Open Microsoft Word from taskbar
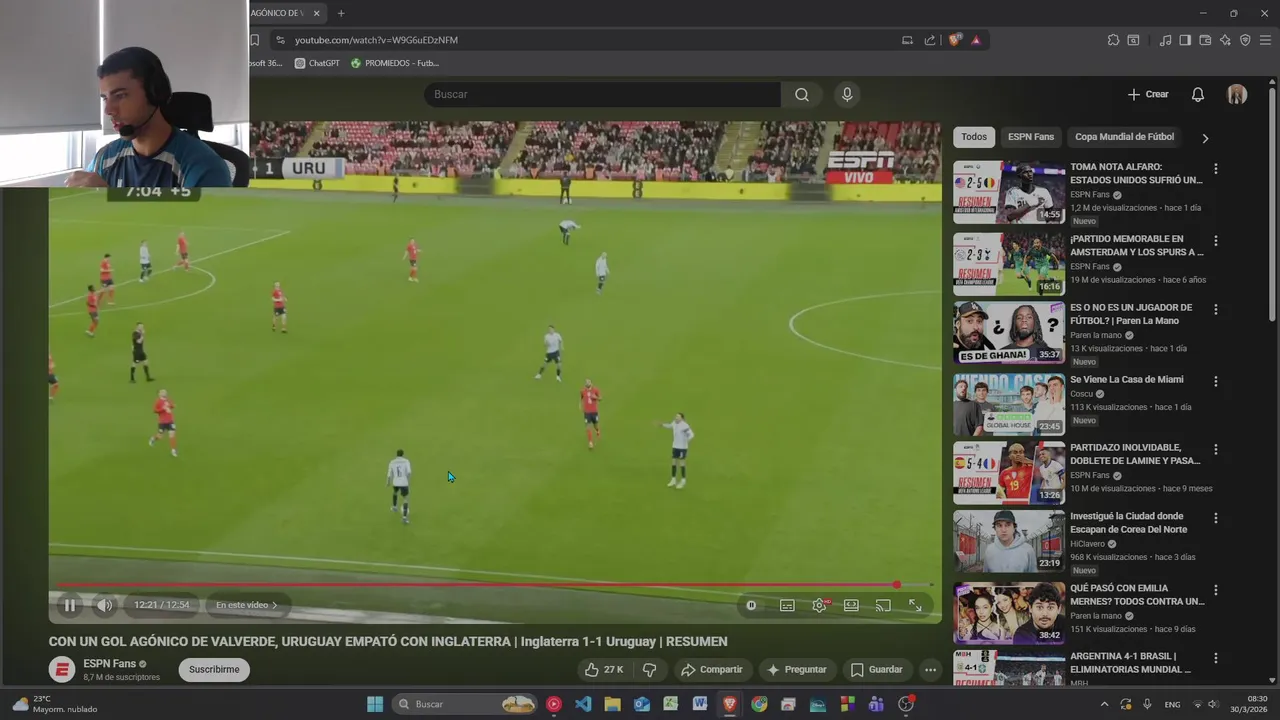This screenshot has height=720, width=1280. [x=700, y=704]
